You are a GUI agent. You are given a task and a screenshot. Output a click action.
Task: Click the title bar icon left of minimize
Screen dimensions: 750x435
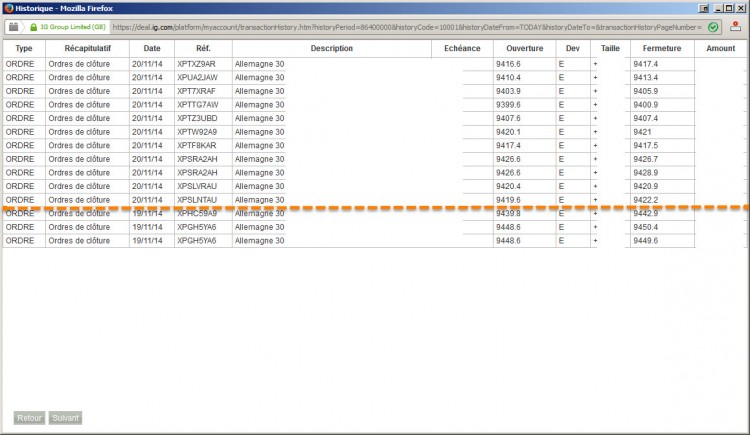704,8
